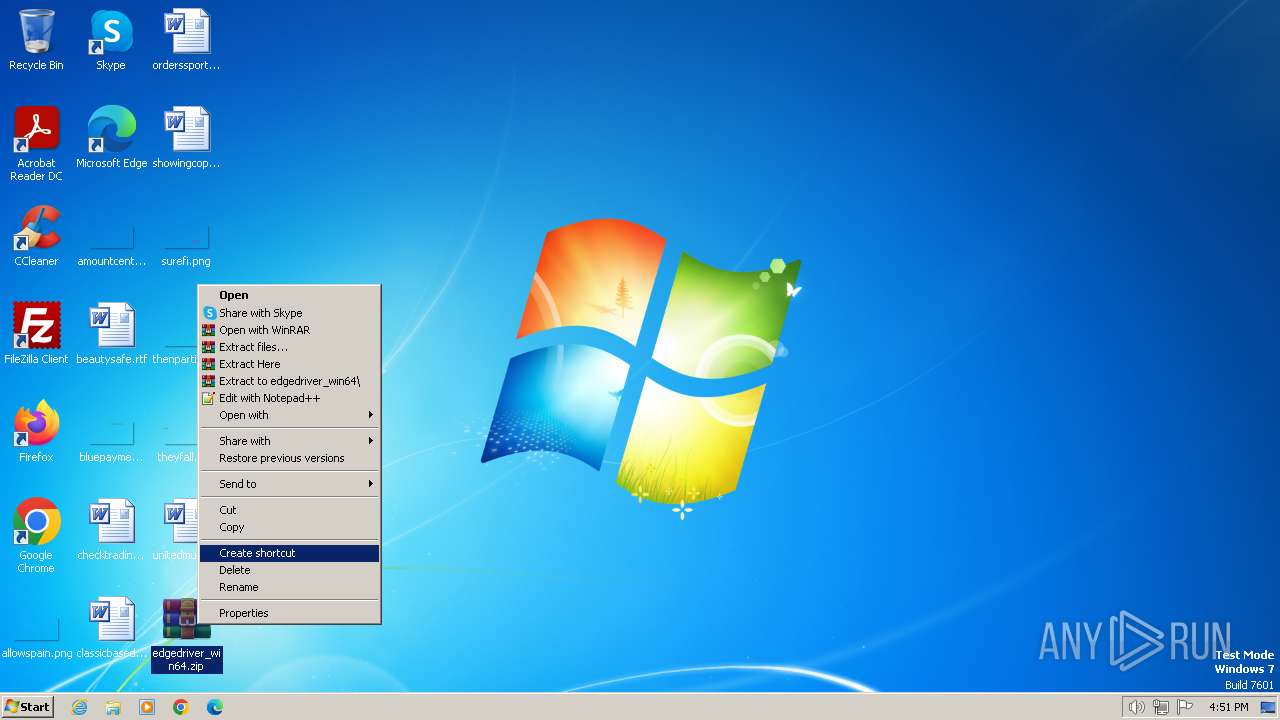This screenshot has width=1280, height=720.
Task: Launch Google Chrome desktop shortcut
Action: (36, 536)
